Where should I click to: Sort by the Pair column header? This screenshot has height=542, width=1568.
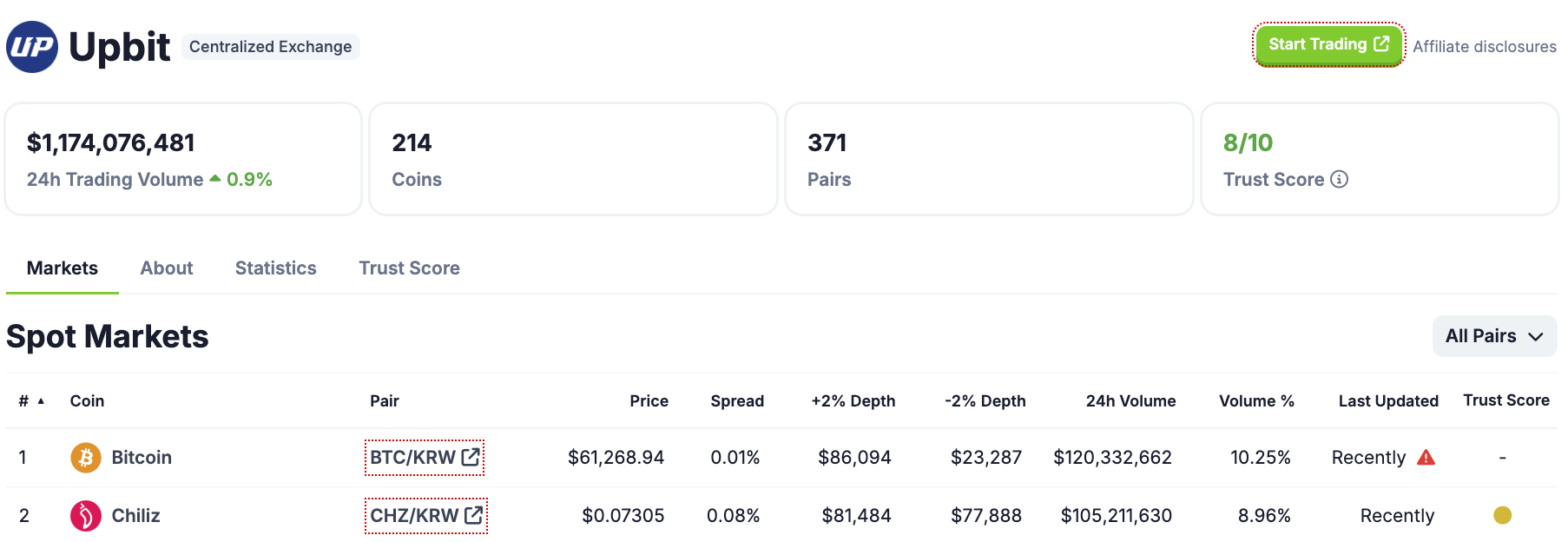pos(385,401)
